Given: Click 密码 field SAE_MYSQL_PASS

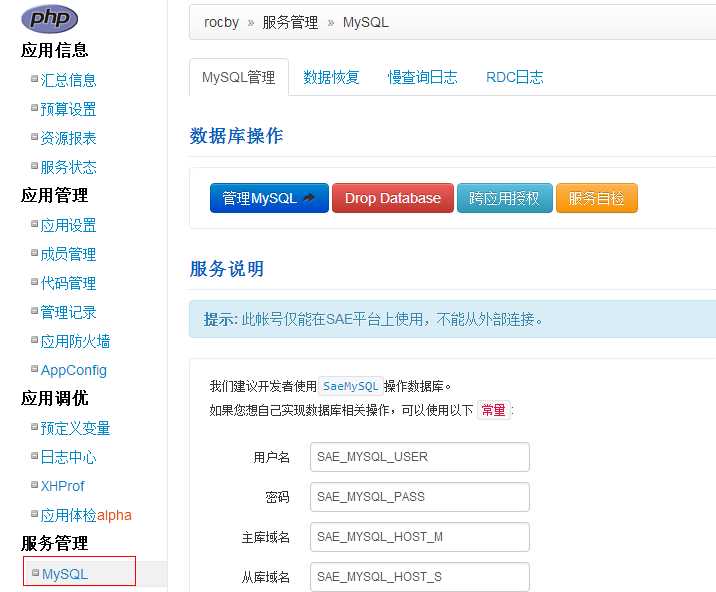Looking at the screenshot, I should coord(420,497).
